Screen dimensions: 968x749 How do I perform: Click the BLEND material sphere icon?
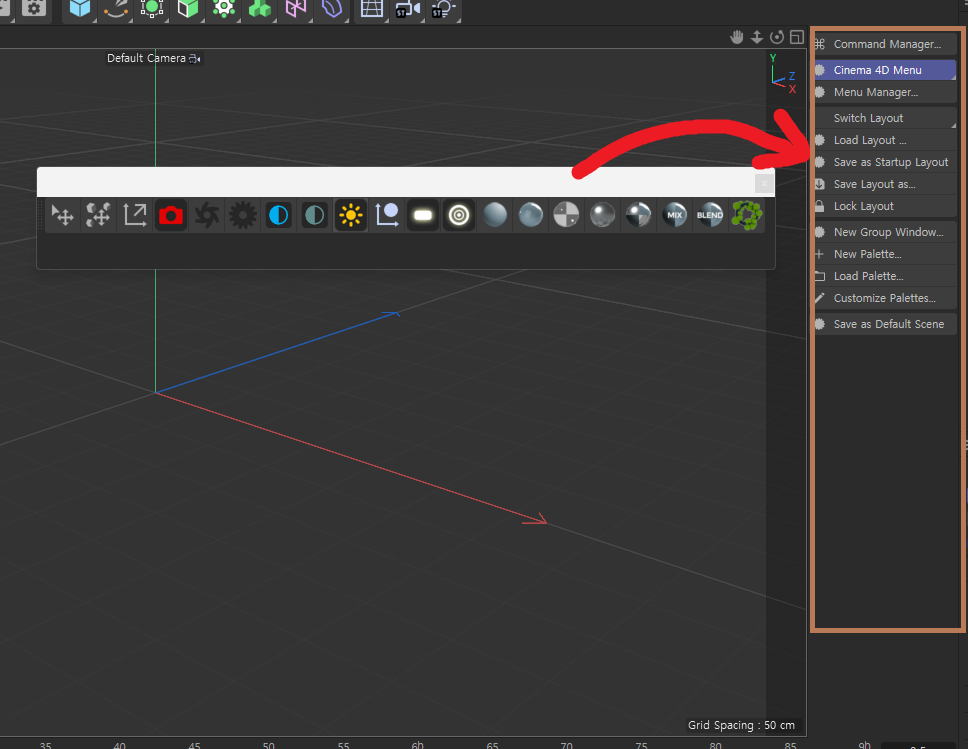[x=710, y=215]
